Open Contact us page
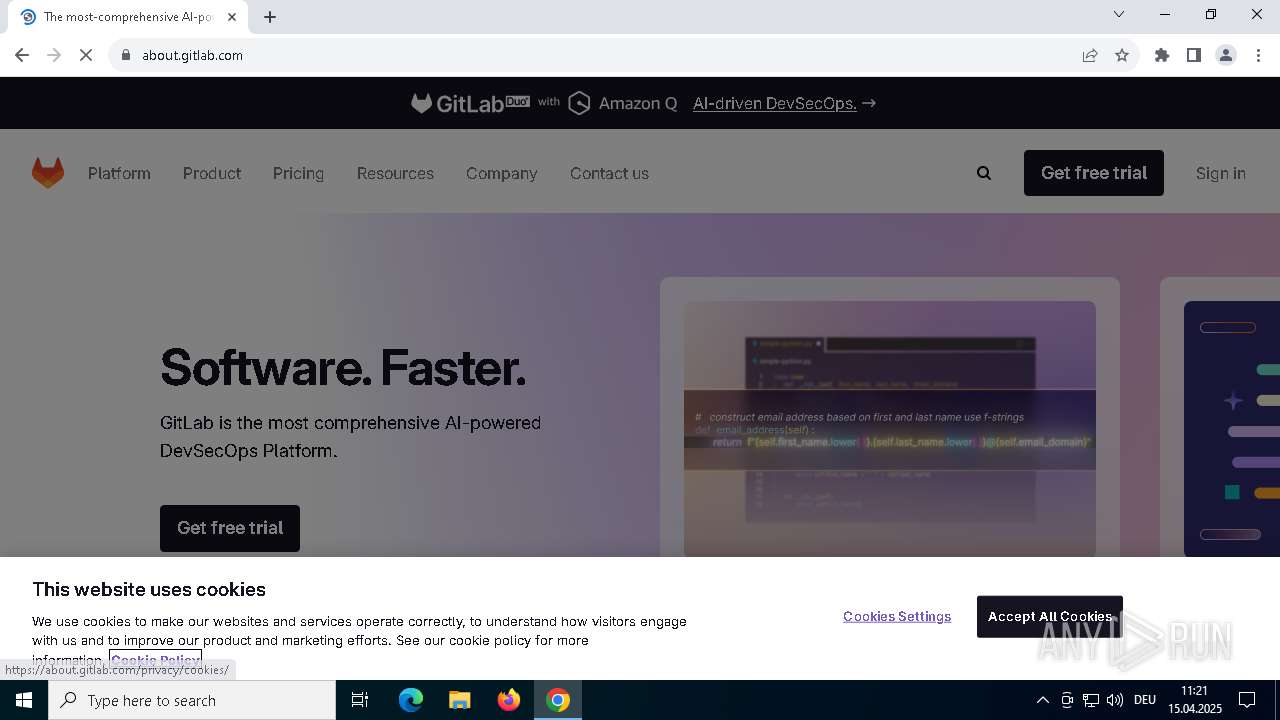 [x=609, y=173]
